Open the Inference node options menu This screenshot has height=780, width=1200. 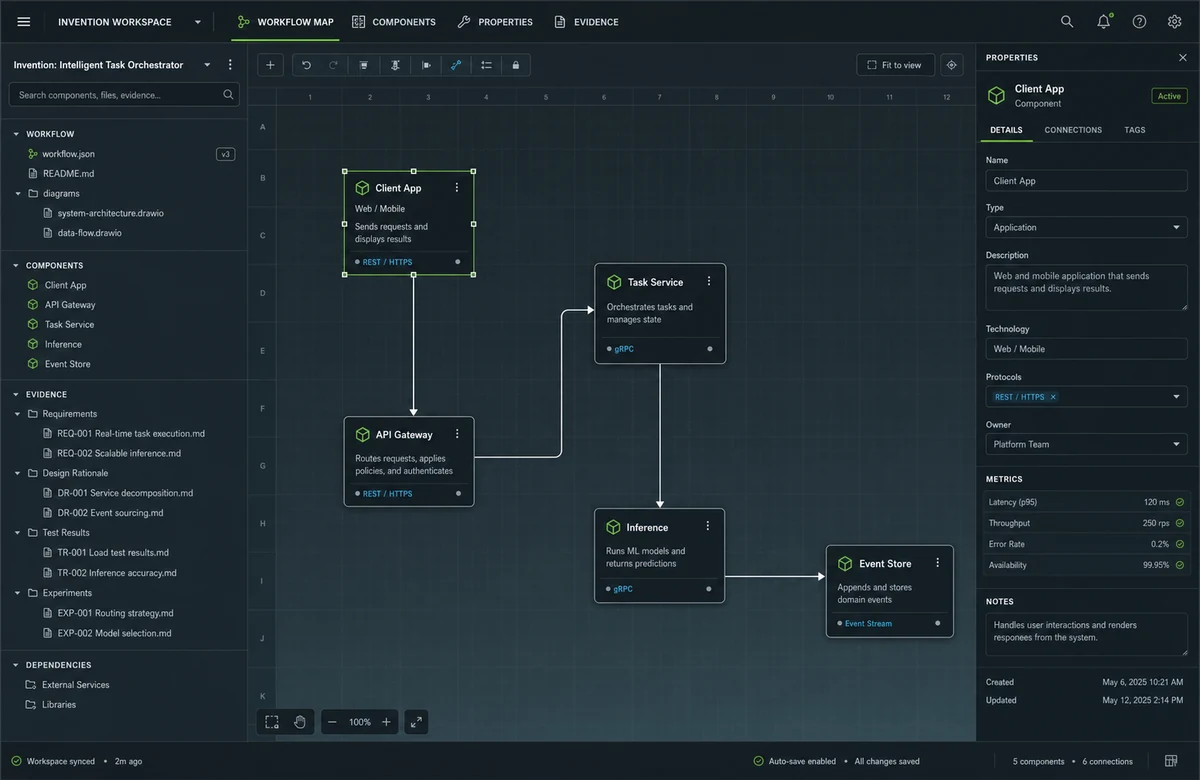[x=708, y=526]
